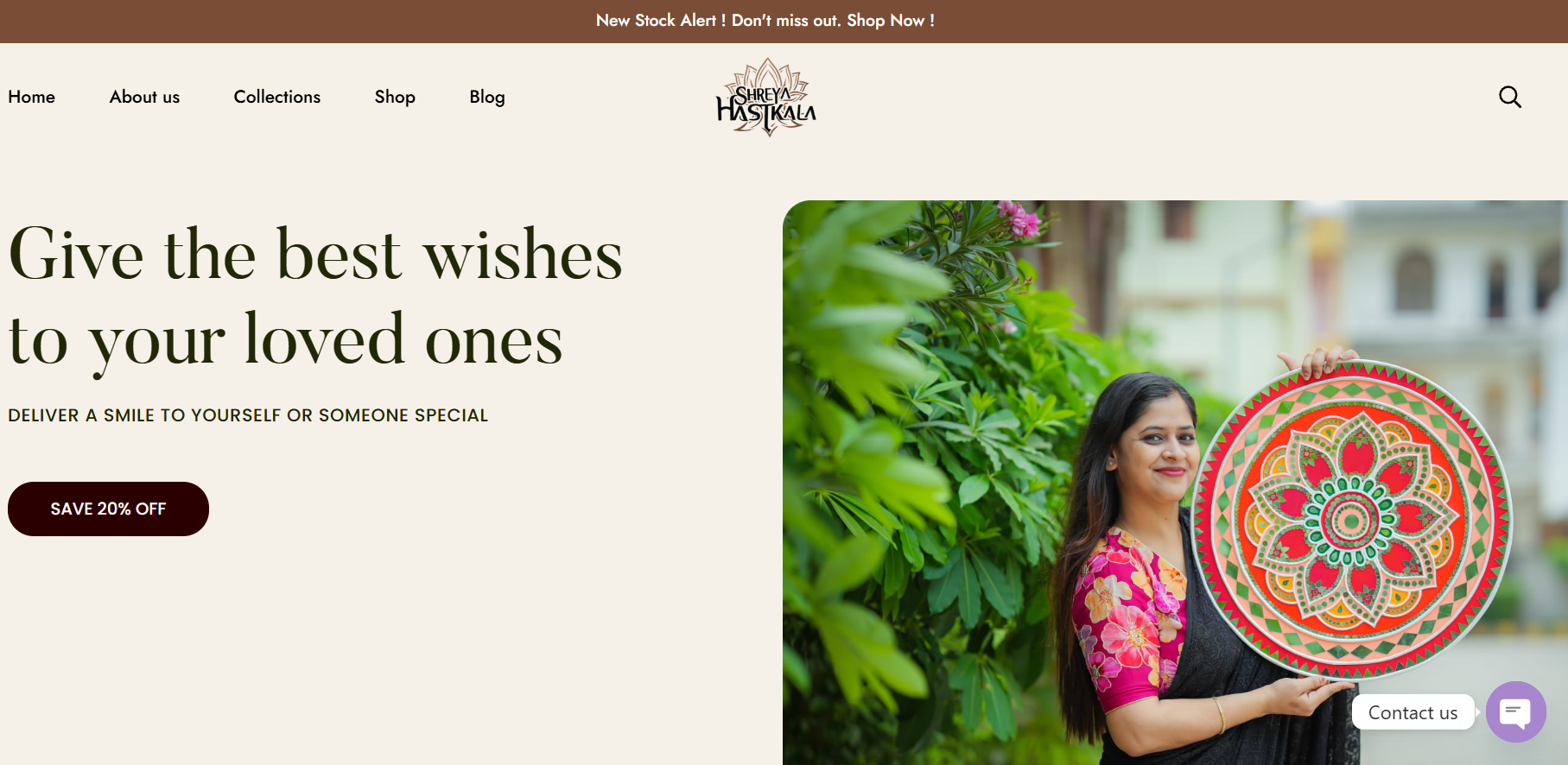
Task: Open the Collections menu item
Action: [x=277, y=97]
